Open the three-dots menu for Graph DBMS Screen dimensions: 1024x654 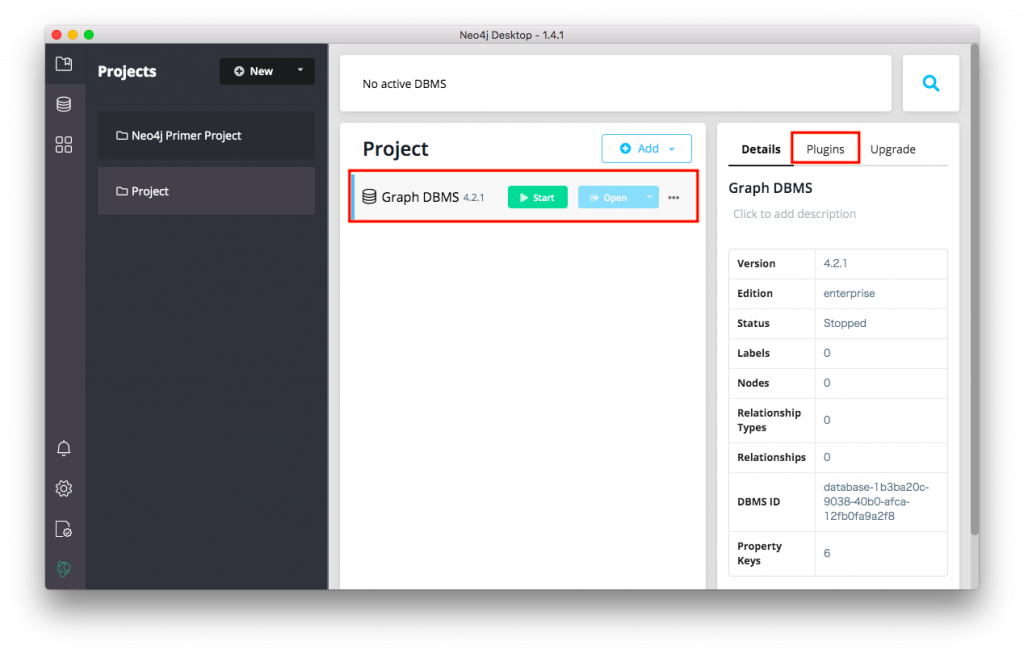click(674, 198)
